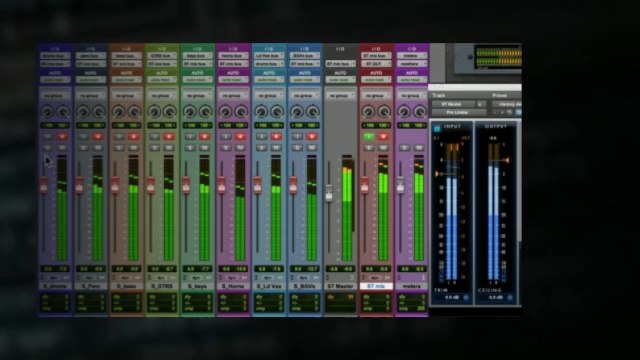The width and height of the screenshot is (640, 360).
Task: Click the Pro Limiter plug-in selector button
Action: 459,112
